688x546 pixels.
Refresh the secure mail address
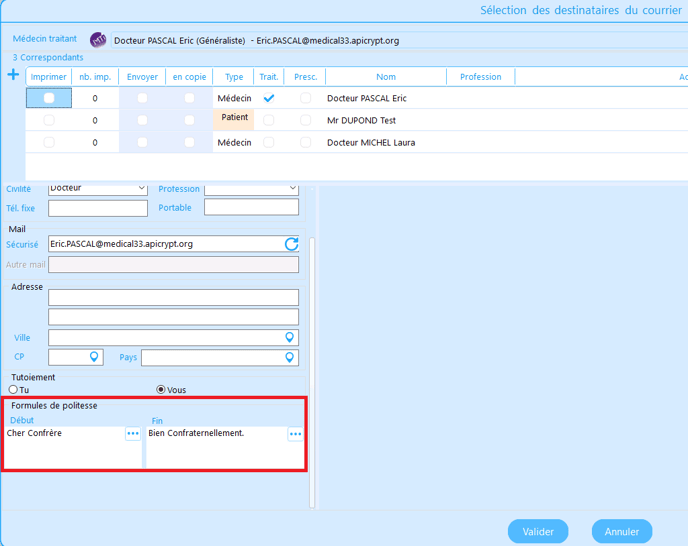coord(291,244)
